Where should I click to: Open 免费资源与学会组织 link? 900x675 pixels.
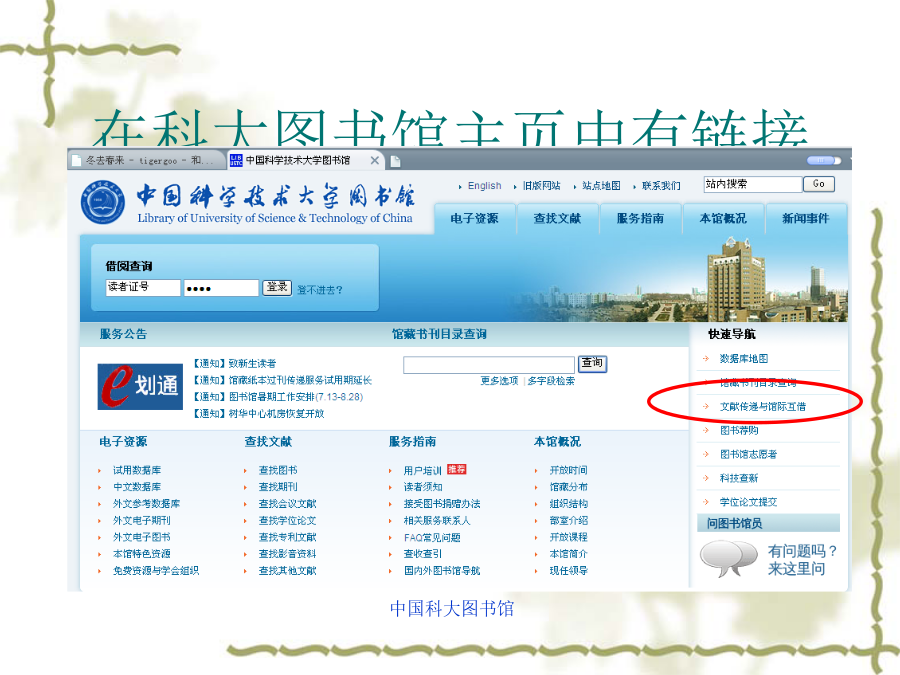pos(156,571)
